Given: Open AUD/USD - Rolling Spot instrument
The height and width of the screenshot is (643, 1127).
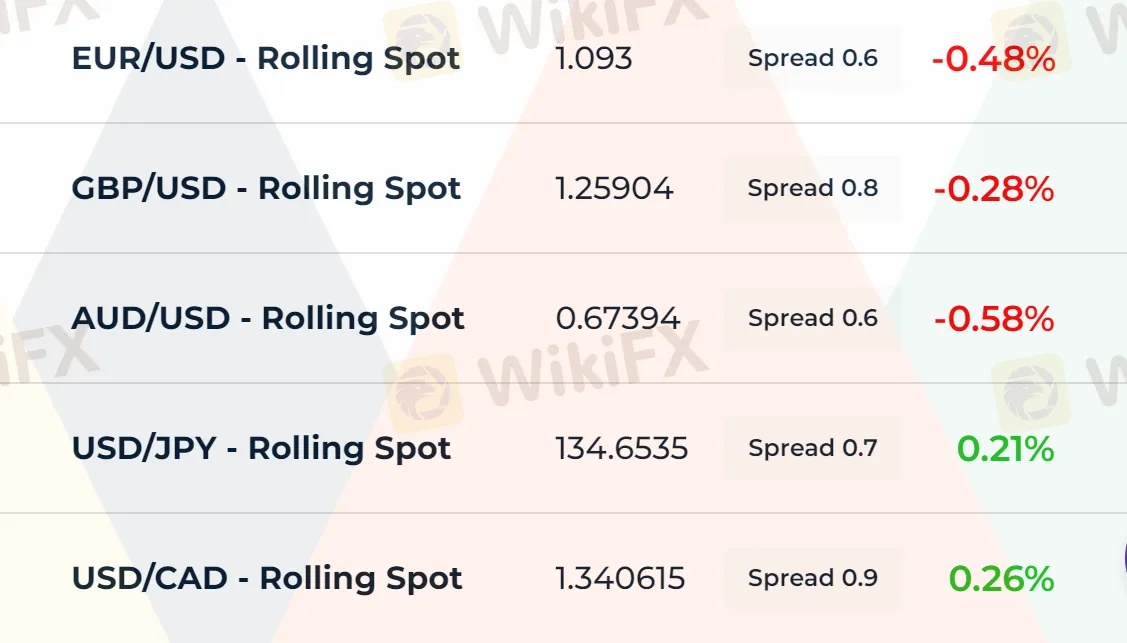Looking at the screenshot, I should pyautogui.click(x=268, y=318).
